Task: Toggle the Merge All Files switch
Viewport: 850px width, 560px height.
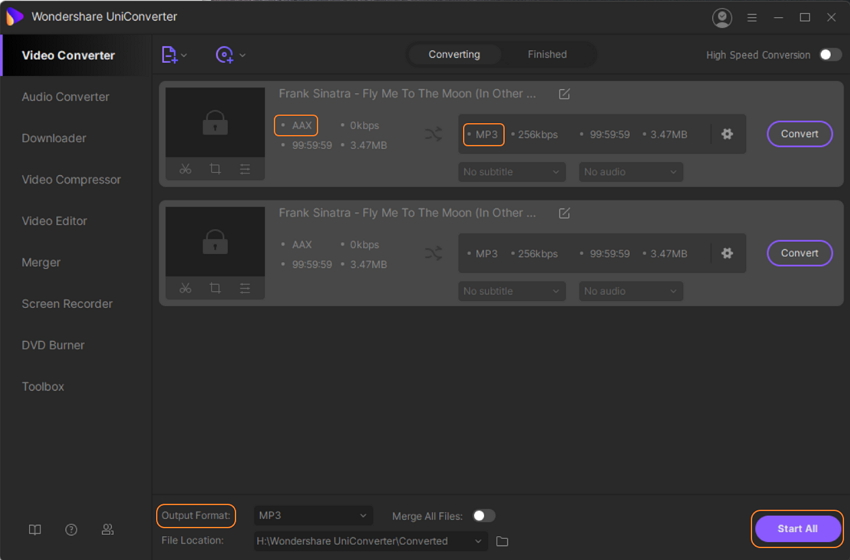Action: [484, 516]
